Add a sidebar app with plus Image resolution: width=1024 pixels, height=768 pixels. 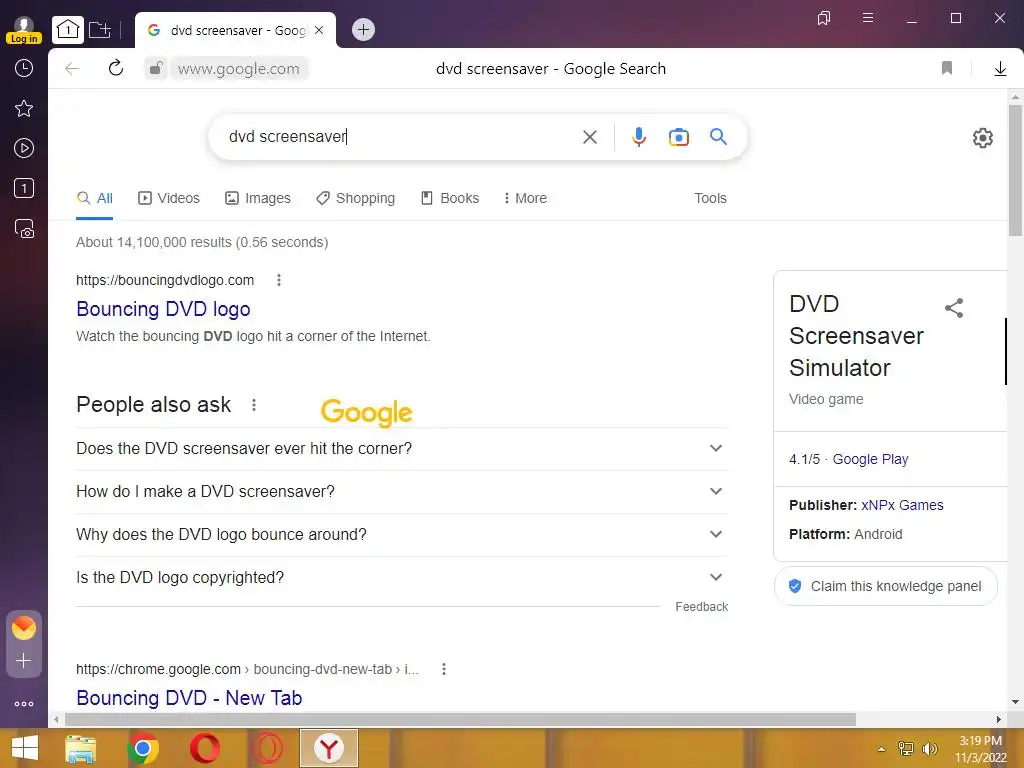coord(24,661)
